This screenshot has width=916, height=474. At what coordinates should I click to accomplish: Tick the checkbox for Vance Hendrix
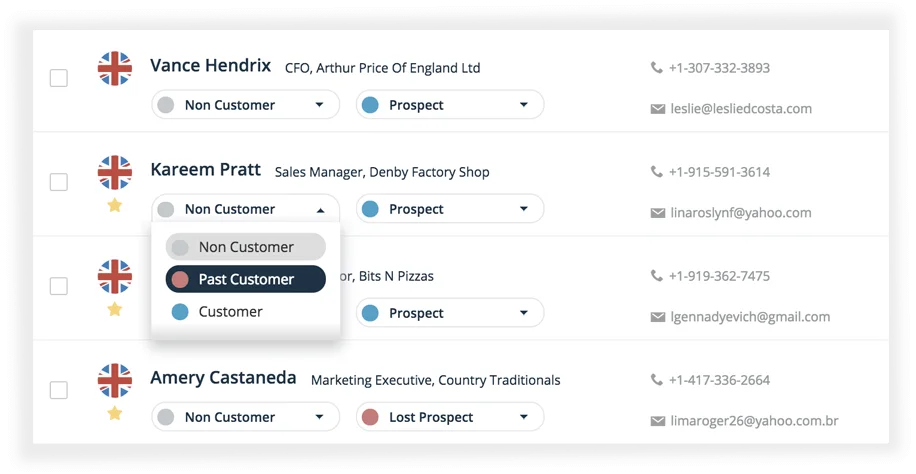tap(58, 78)
